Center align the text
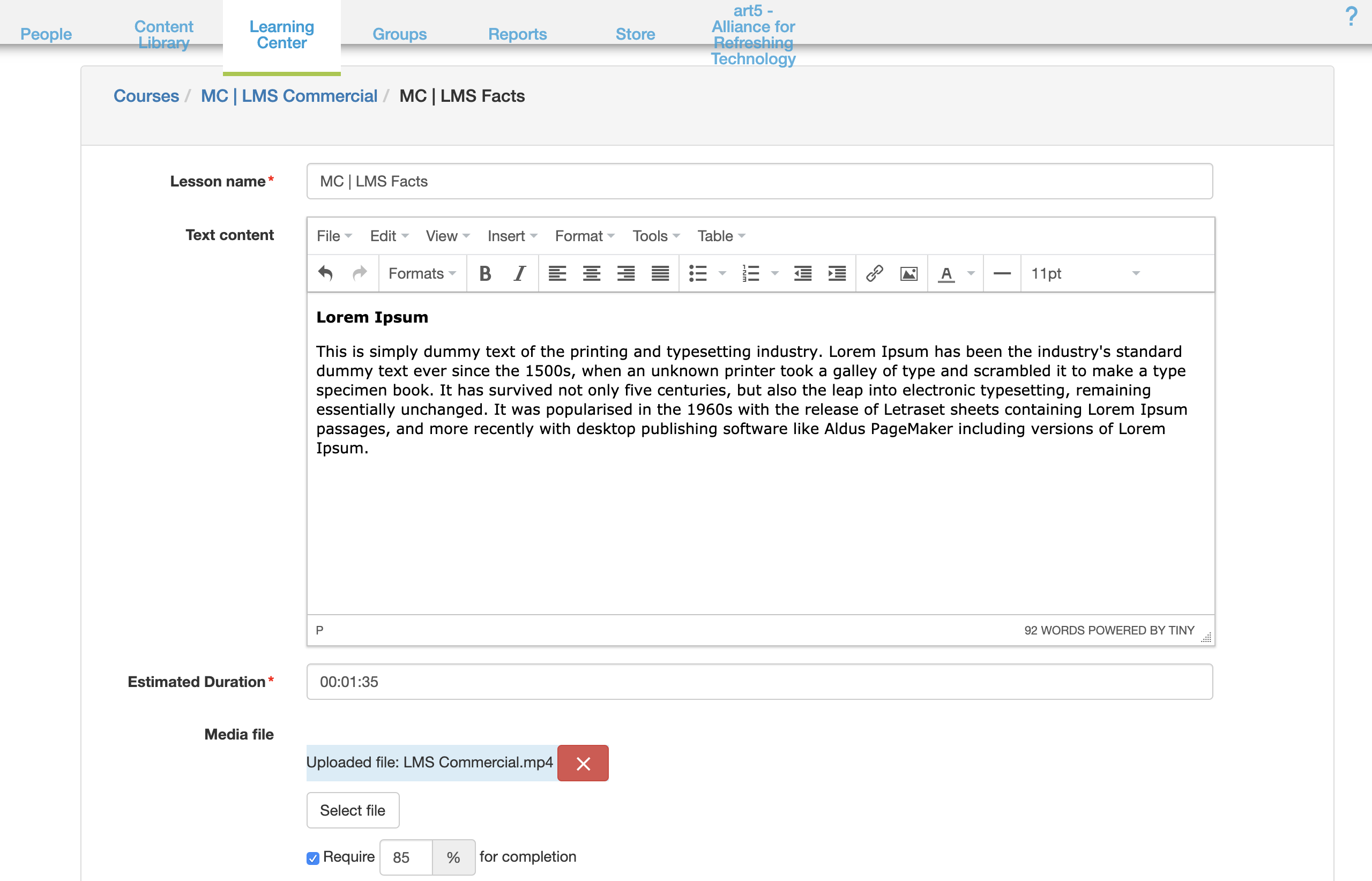Screen dimensions: 1372x881 click(x=591, y=273)
